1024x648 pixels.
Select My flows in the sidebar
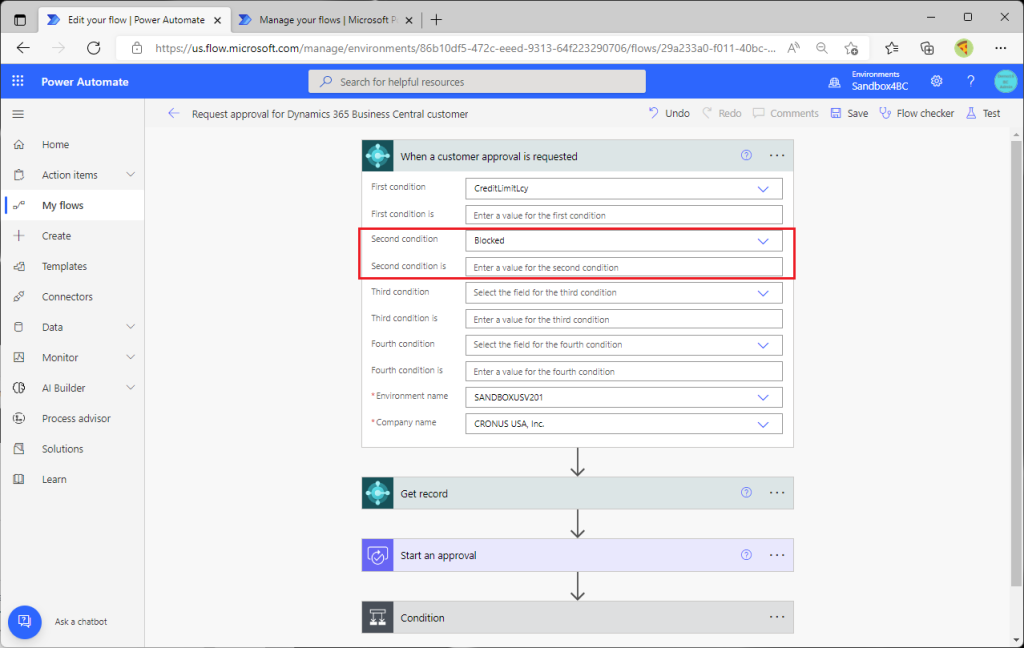[x=74, y=205]
